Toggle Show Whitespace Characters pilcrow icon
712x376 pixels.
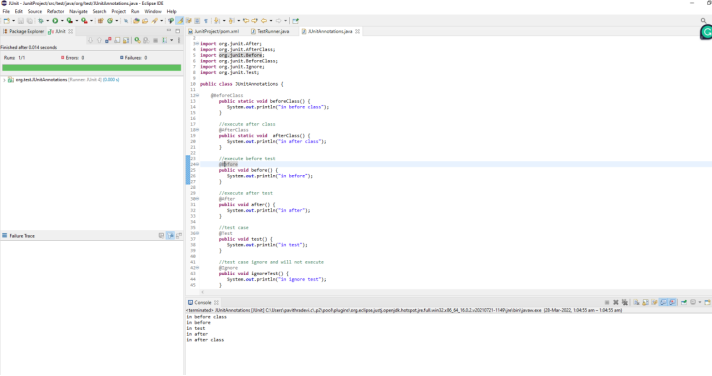point(206,20)
